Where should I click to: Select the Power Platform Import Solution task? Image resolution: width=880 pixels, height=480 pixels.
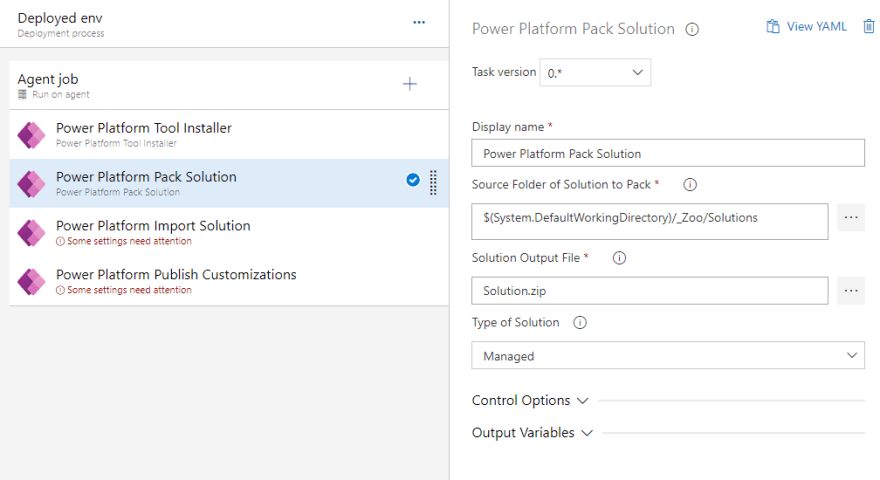click(x=229, y=232)
